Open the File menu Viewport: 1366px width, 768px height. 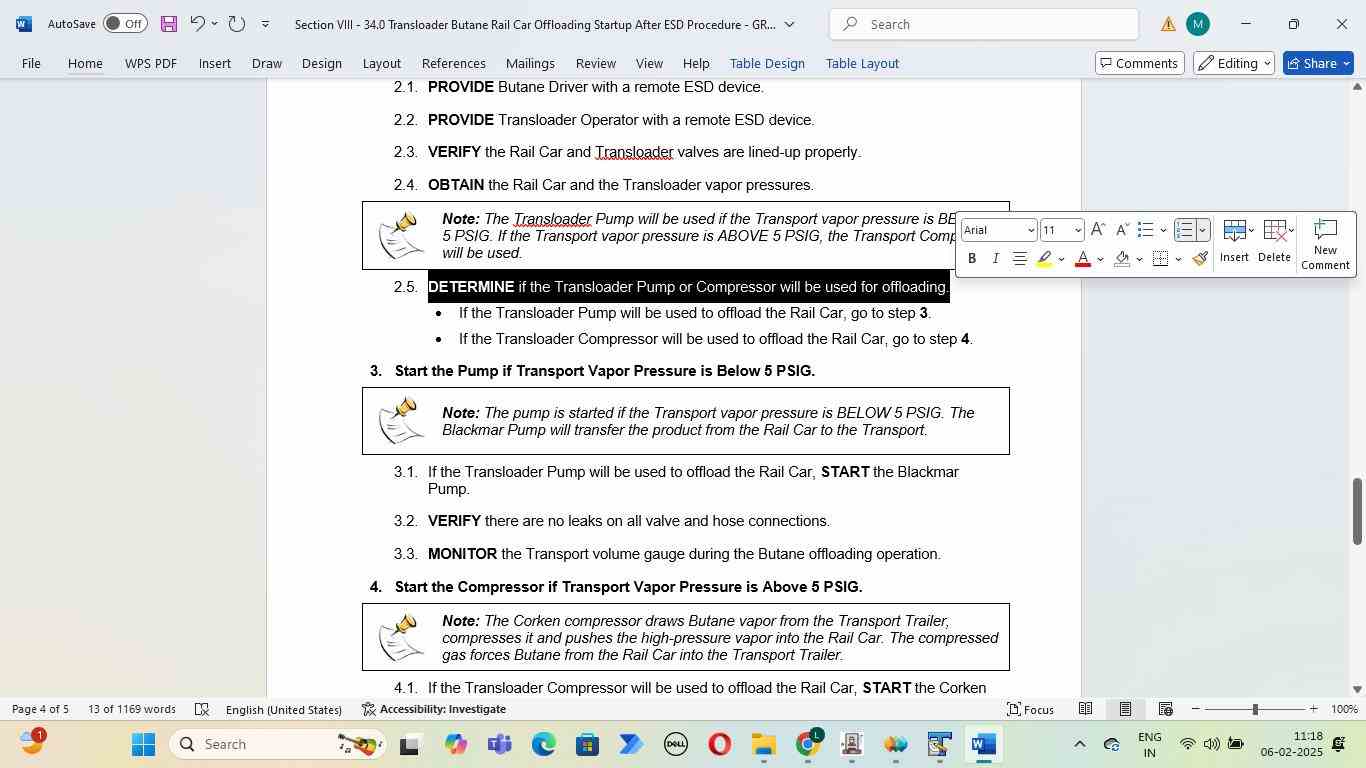31,63
